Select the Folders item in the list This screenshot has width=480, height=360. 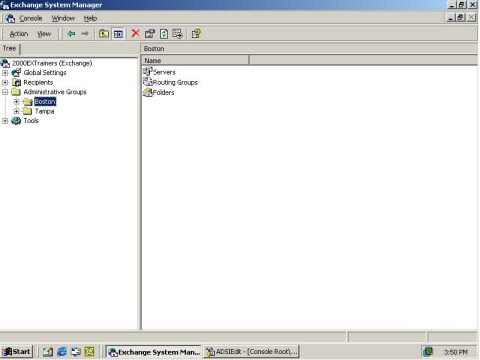pyautogui.click(x=163, y=92)
